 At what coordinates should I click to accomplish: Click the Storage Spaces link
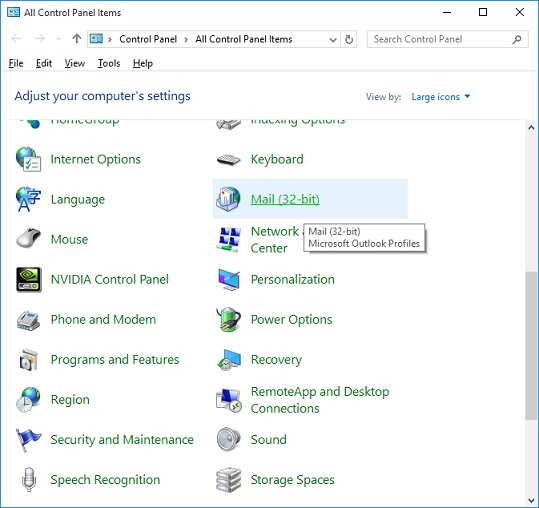293,480
